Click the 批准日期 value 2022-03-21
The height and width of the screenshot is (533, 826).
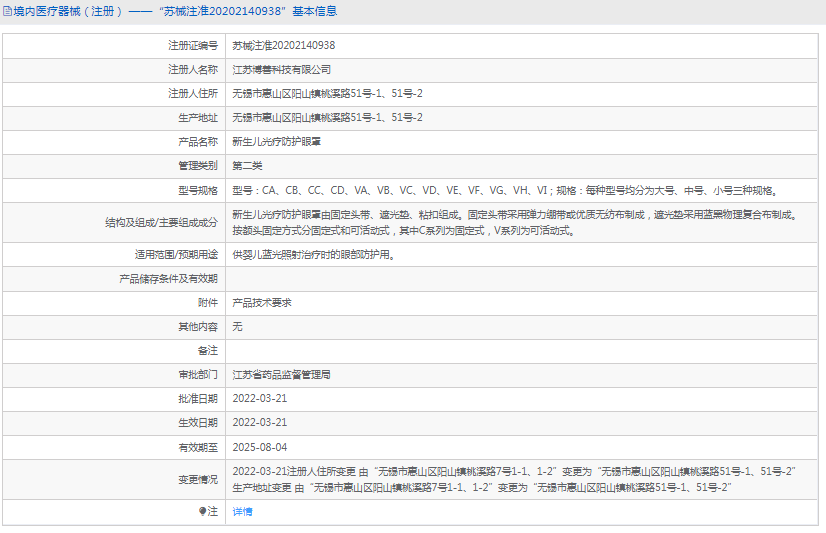point(259,398)
